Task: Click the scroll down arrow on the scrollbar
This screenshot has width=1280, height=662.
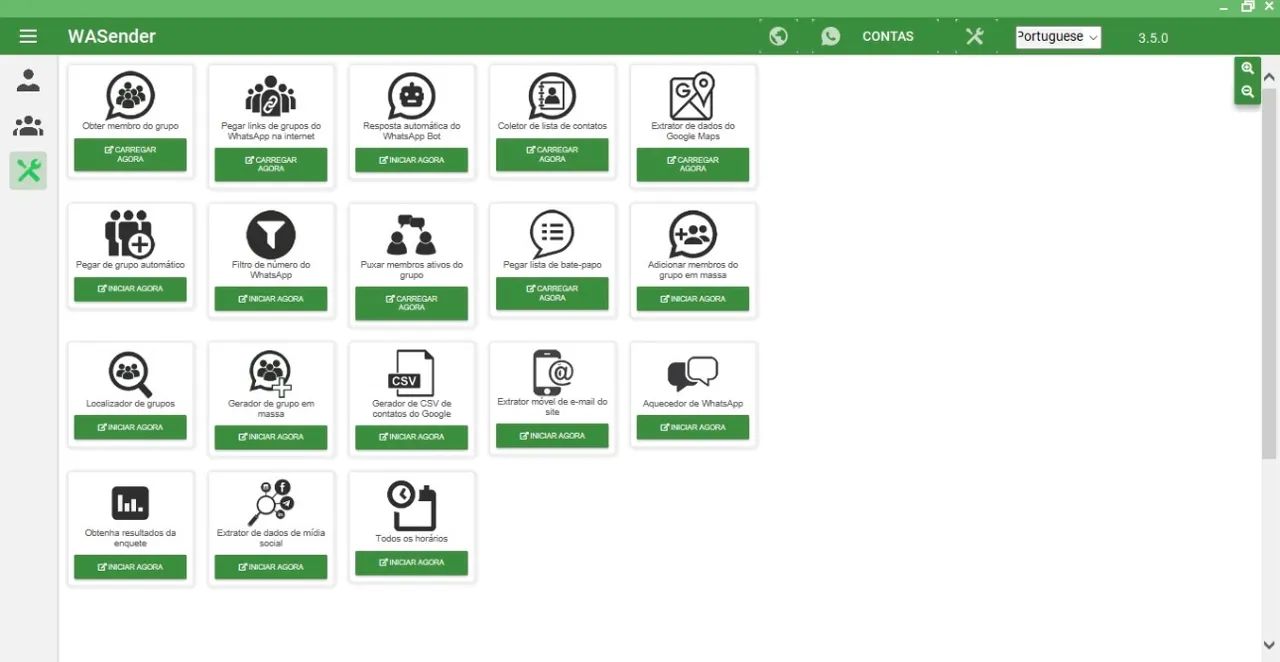Action: (x=1269, y=646)
